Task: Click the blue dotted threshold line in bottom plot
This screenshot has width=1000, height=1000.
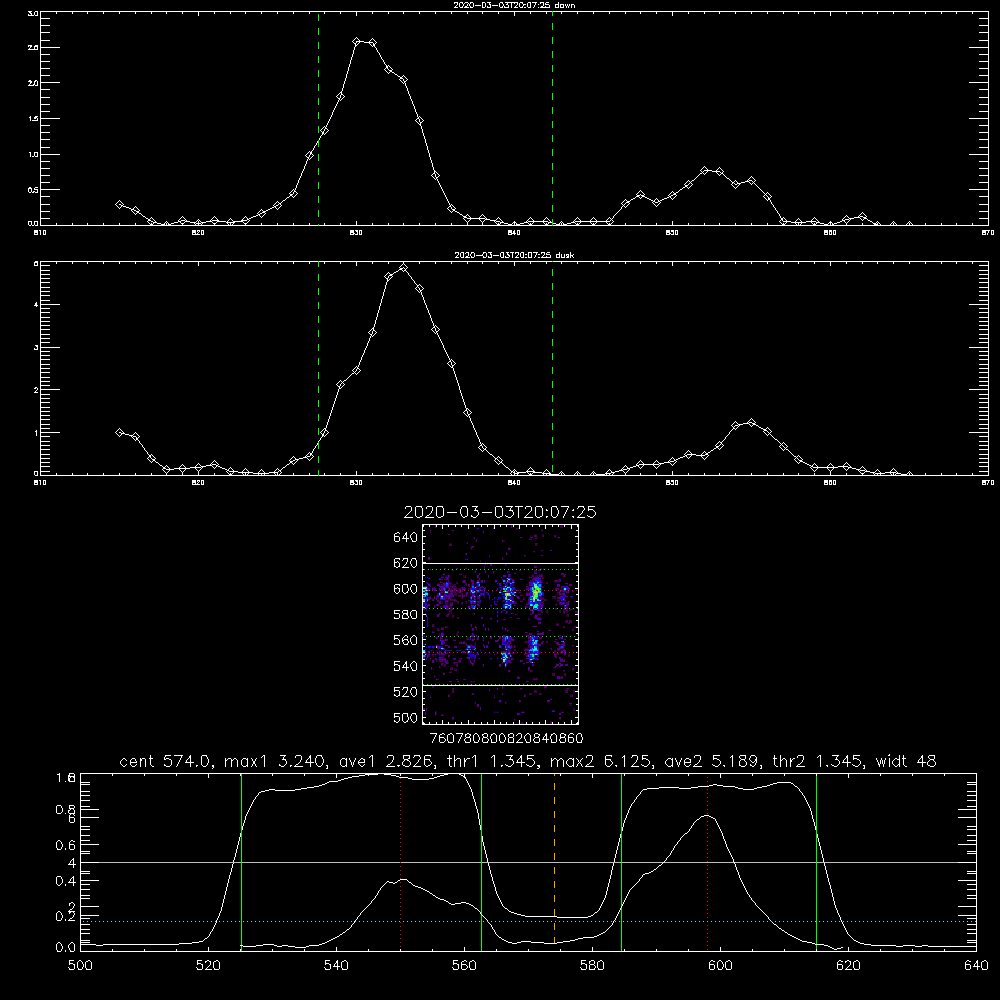Action: [528, 922]
